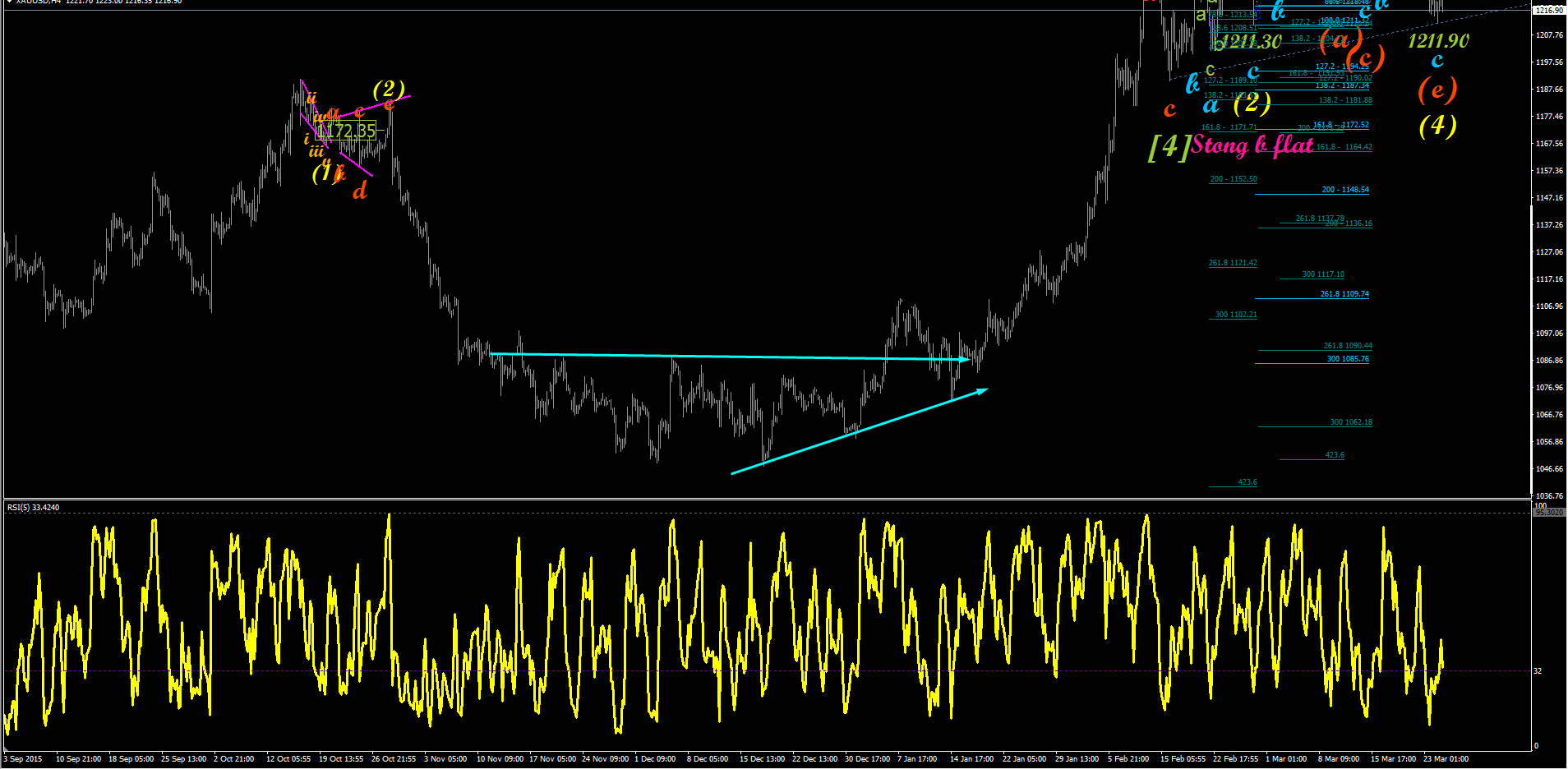1568x769 pixels.
Task: Click the 1167.56 price scale label
Action: [1549, 144]
